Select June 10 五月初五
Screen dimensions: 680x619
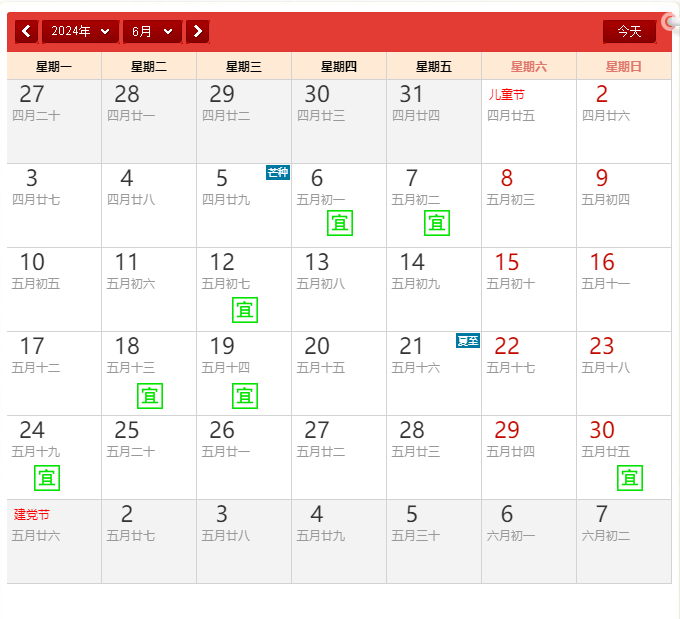54,290
